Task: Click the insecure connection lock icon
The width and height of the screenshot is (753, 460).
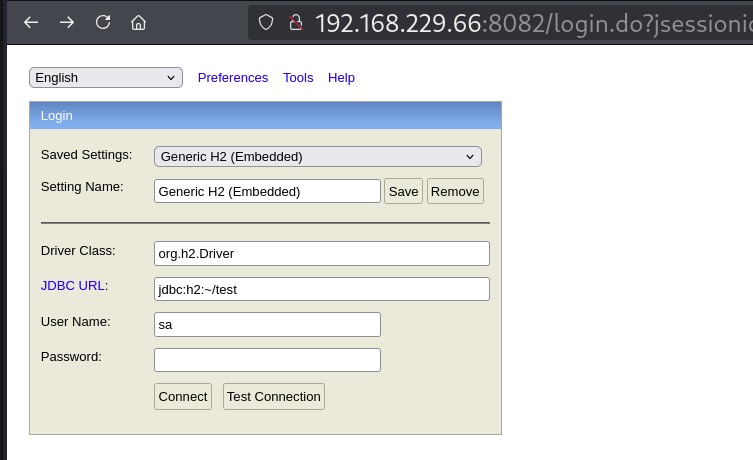Action: [x=294, y=22]
